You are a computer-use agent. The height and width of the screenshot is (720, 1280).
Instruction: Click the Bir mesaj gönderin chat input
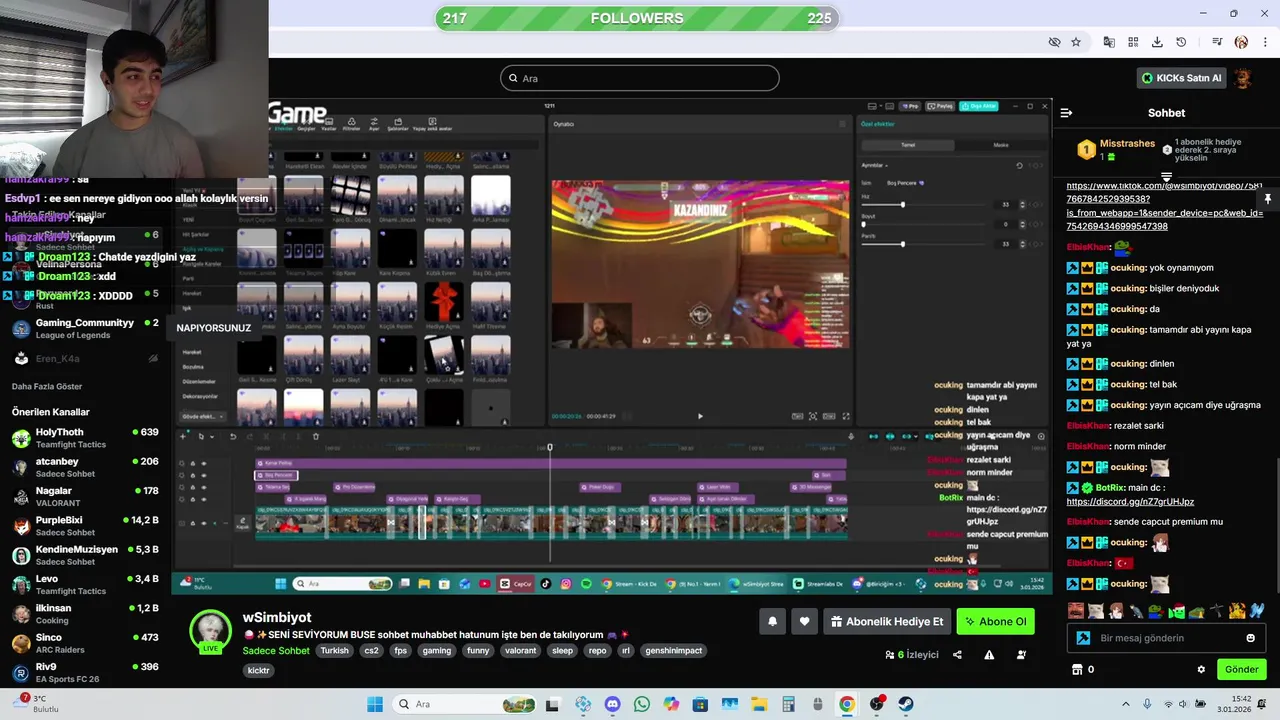click(1165, 638)
